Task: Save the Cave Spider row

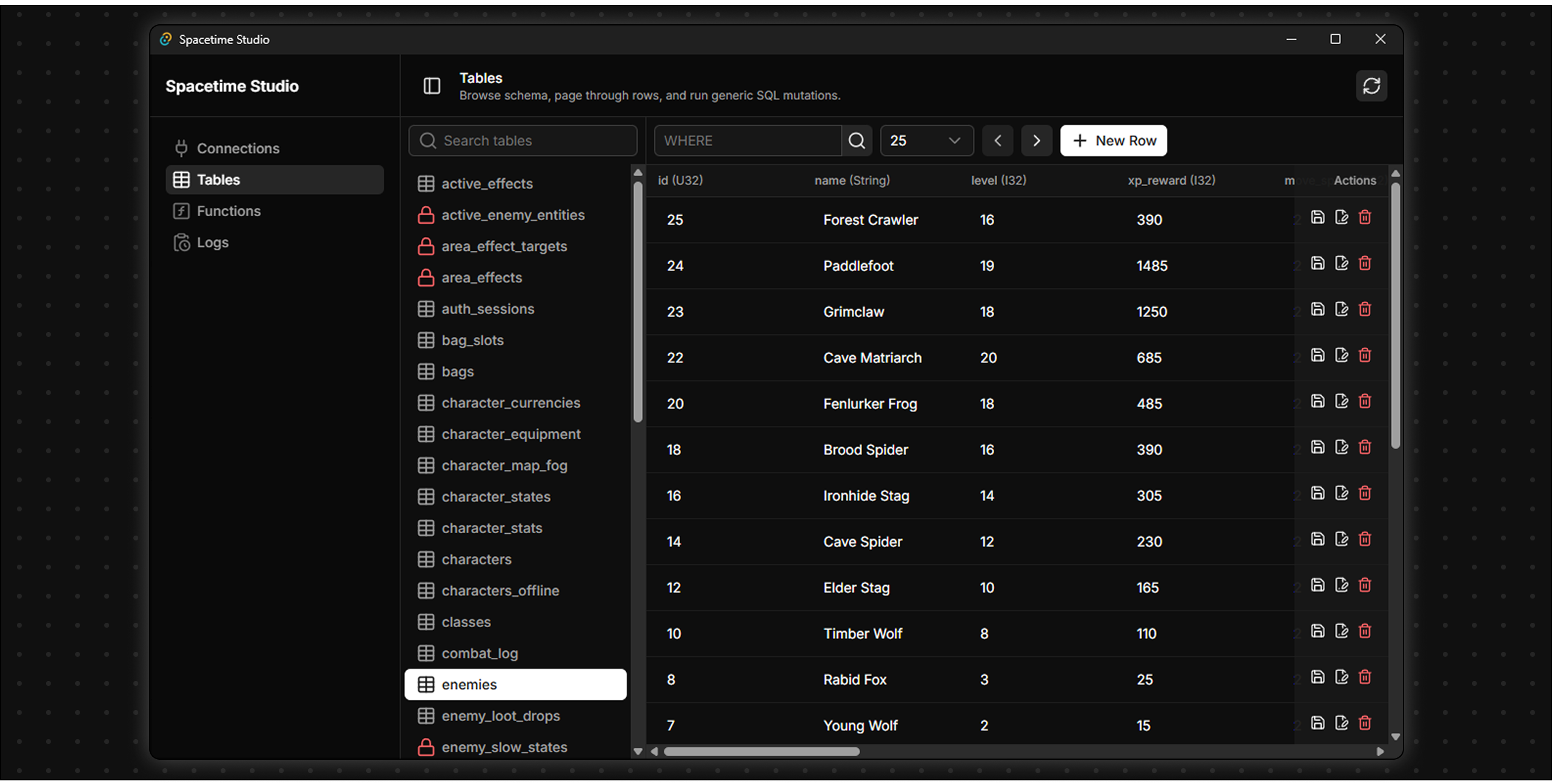Action: pos(1317,539)
